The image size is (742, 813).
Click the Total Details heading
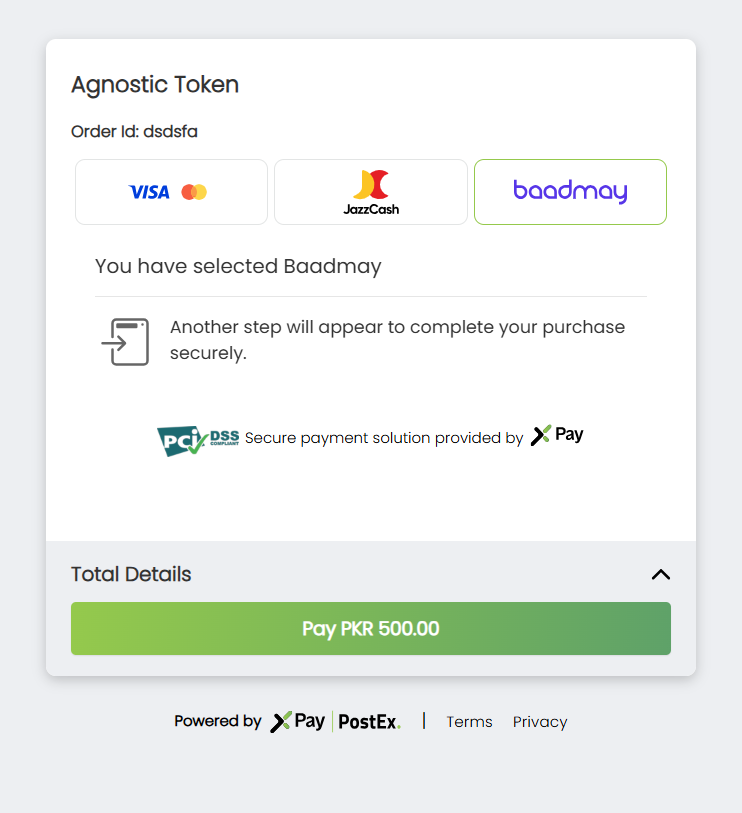pos(131,574)
